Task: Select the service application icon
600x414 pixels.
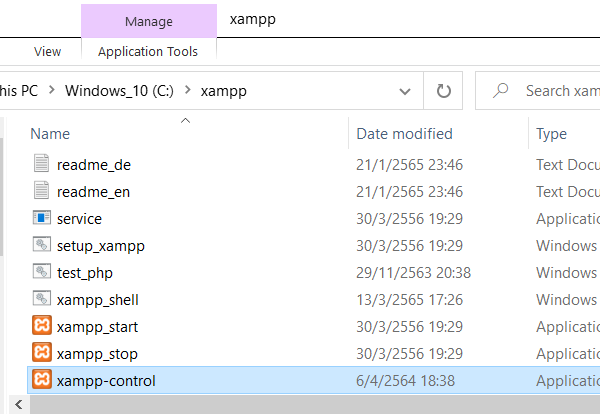Action: [x=41, y=218]
